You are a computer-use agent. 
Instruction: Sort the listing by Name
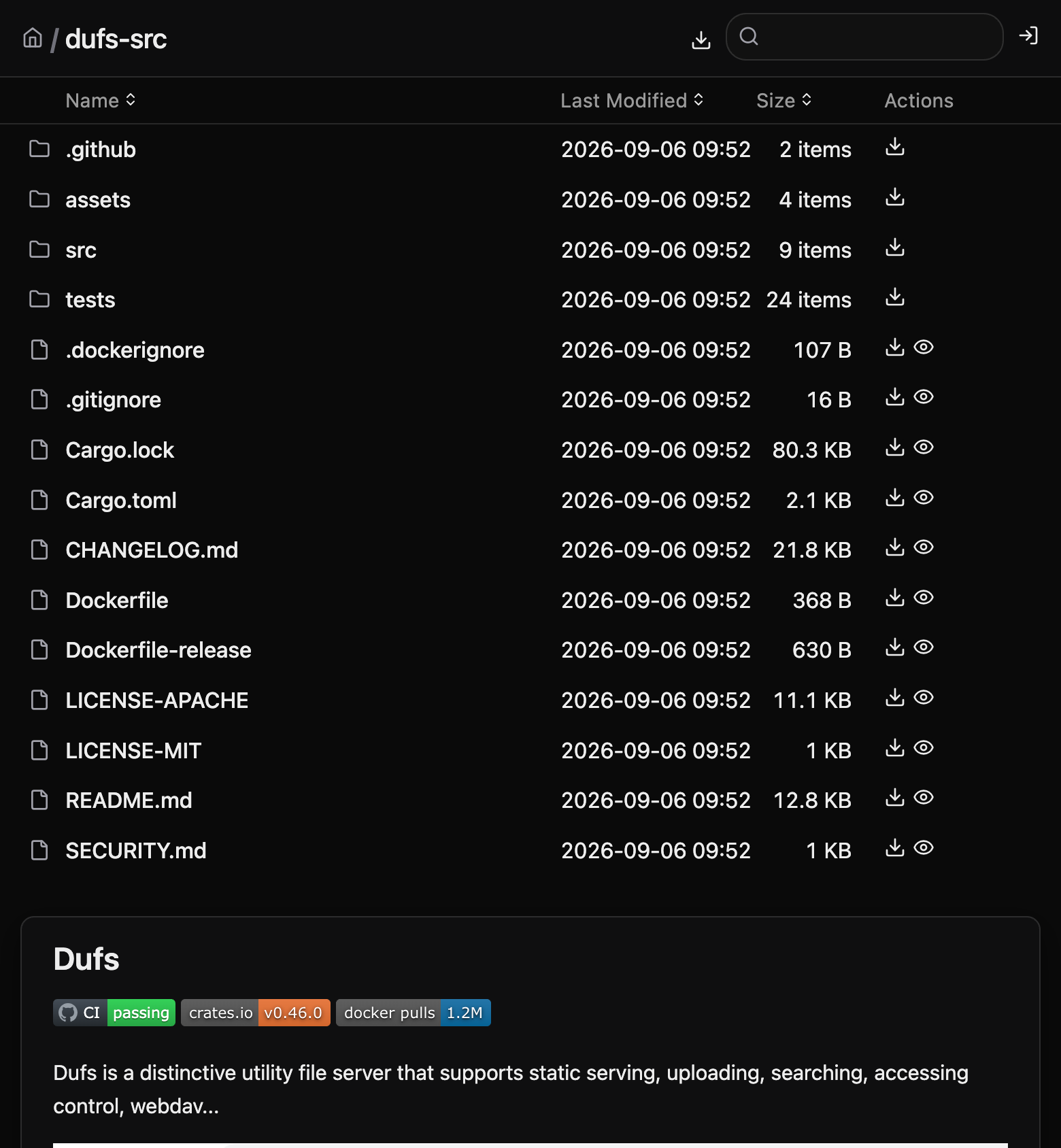click(x=101, y=101)
